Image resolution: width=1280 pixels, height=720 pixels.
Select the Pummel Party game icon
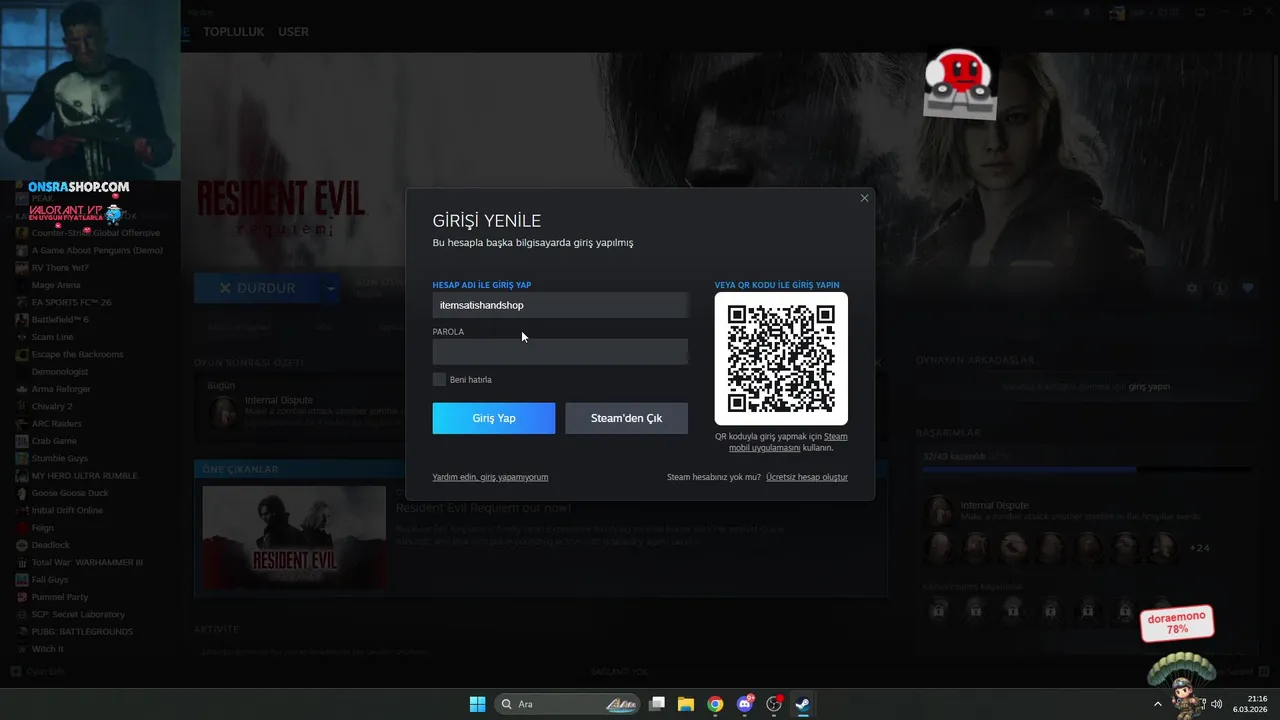[x=22, y=597]
